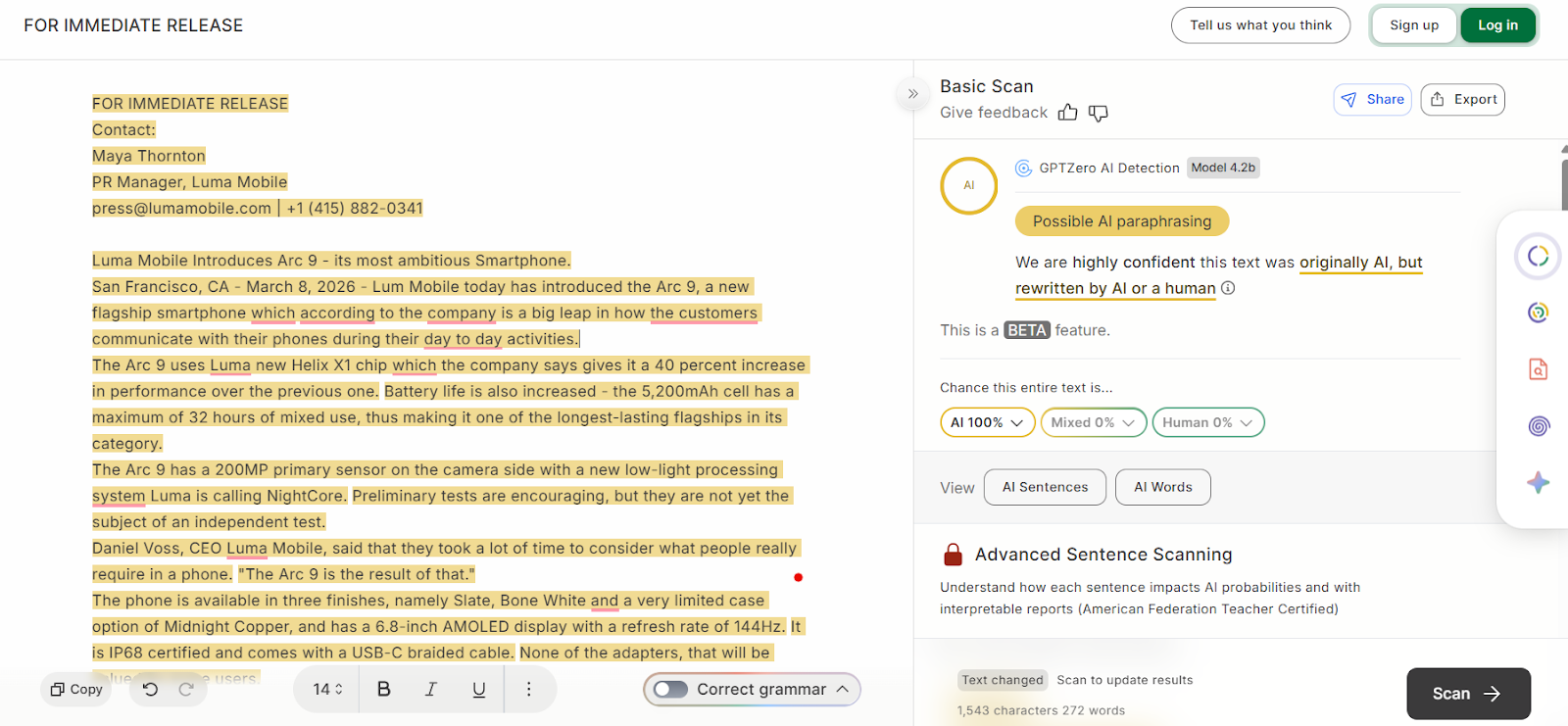Toggle italic formatting
The width and height of the screenshot is (1568, 726).
pos(431,689)
